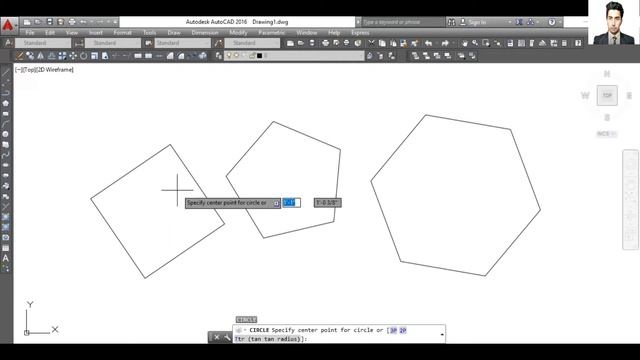The height and width of the screenshot is (360, 640).
Task: Expand the command line history arrow
Action: point(442,334)
